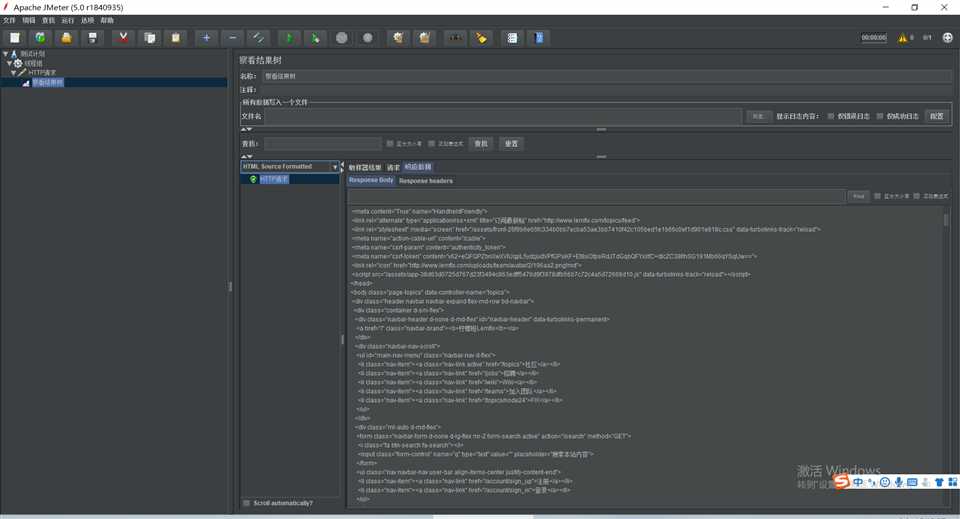Switch to the 请求 tab
Screen dimensions: 960x519
tap(393, 167)
